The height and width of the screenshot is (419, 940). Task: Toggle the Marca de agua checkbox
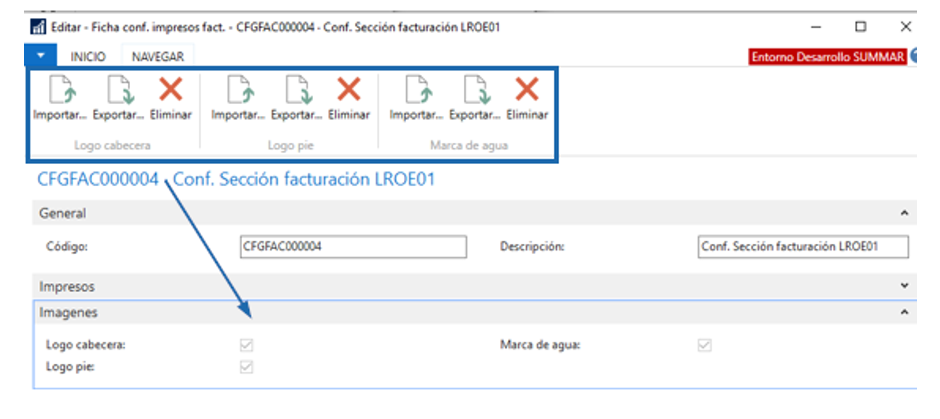[705, 345]
